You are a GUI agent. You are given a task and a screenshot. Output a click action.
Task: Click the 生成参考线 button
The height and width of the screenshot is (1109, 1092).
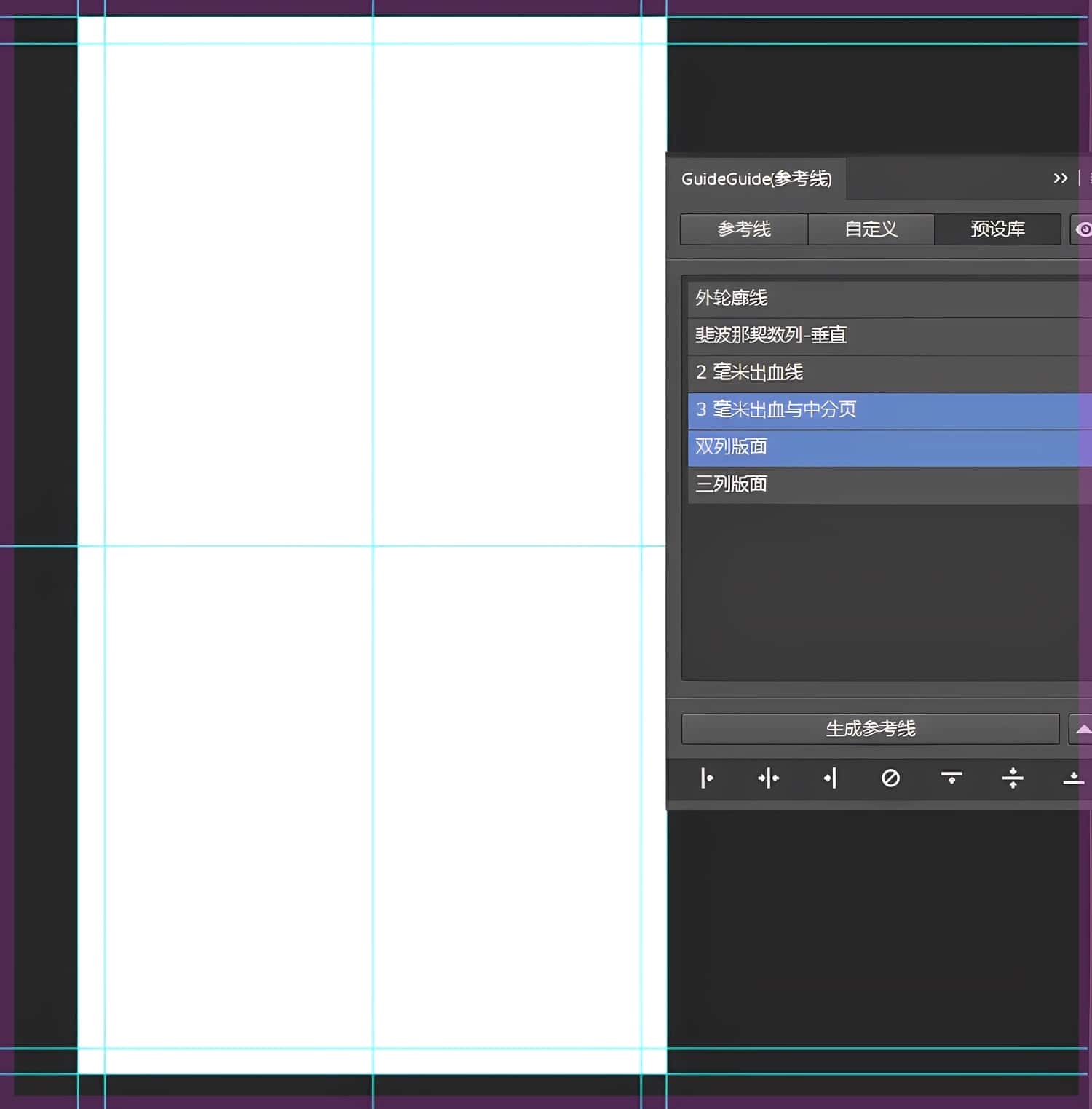[x=870, y=729]
